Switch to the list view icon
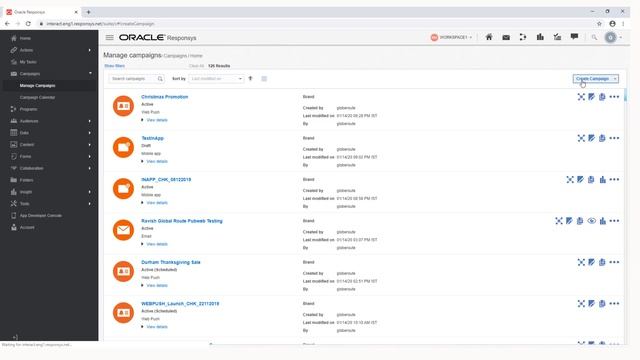Screen dimensions: 640x360 tap(264, 79)
